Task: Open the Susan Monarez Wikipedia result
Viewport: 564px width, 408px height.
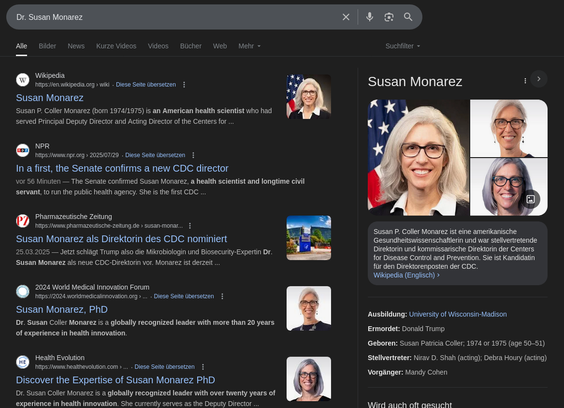Action: pos(50,98)
